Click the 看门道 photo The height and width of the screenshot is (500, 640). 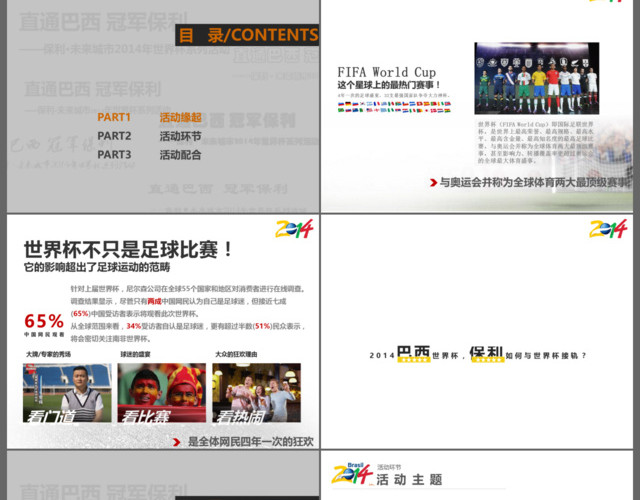67,393
